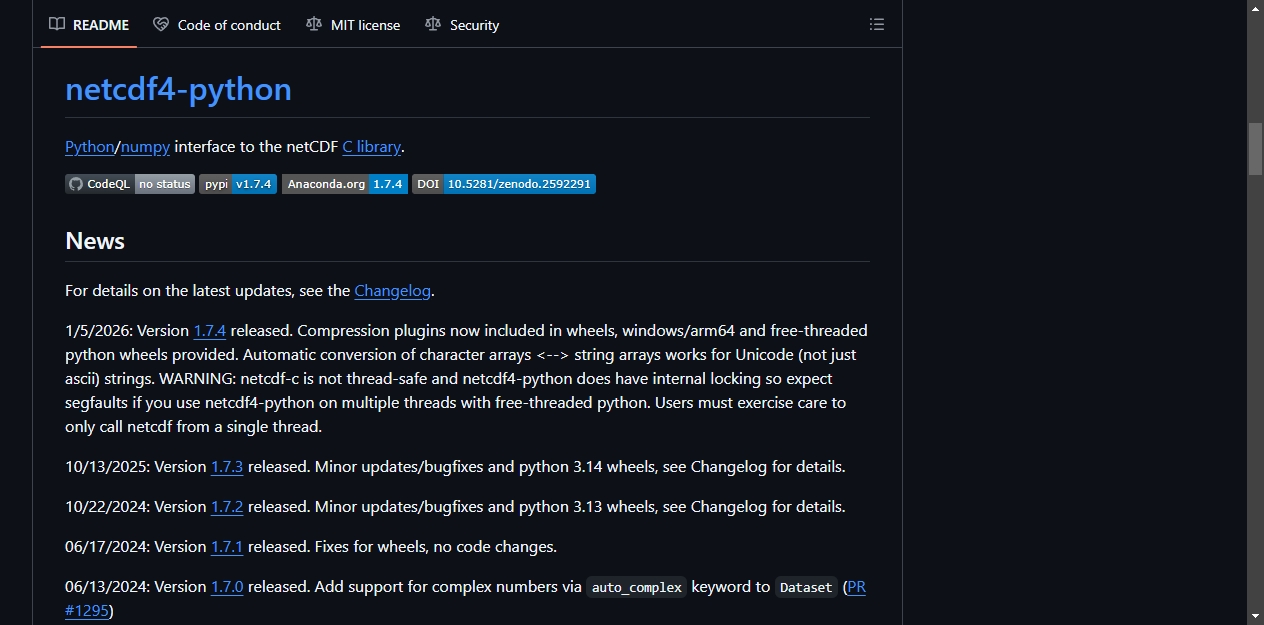Click the vertical scrollbar thumb
The height and width of the screenshot is (625, 1264).
click(1255, 149)
